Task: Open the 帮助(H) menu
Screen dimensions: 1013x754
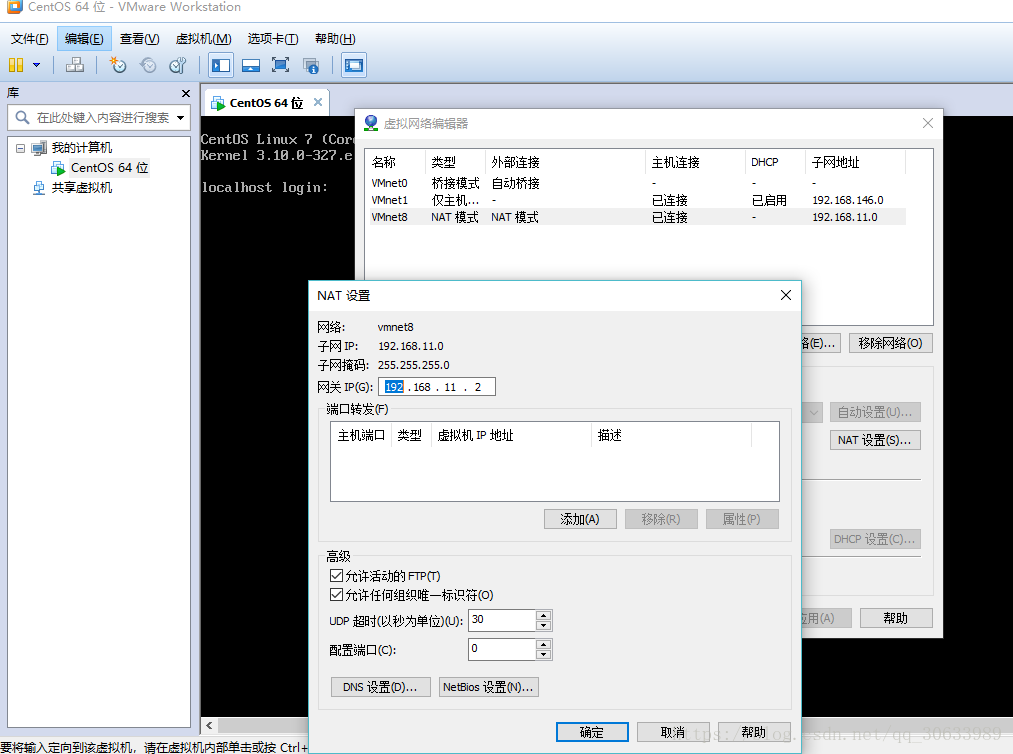Action: pyautogui.click(x=335, y=39)
